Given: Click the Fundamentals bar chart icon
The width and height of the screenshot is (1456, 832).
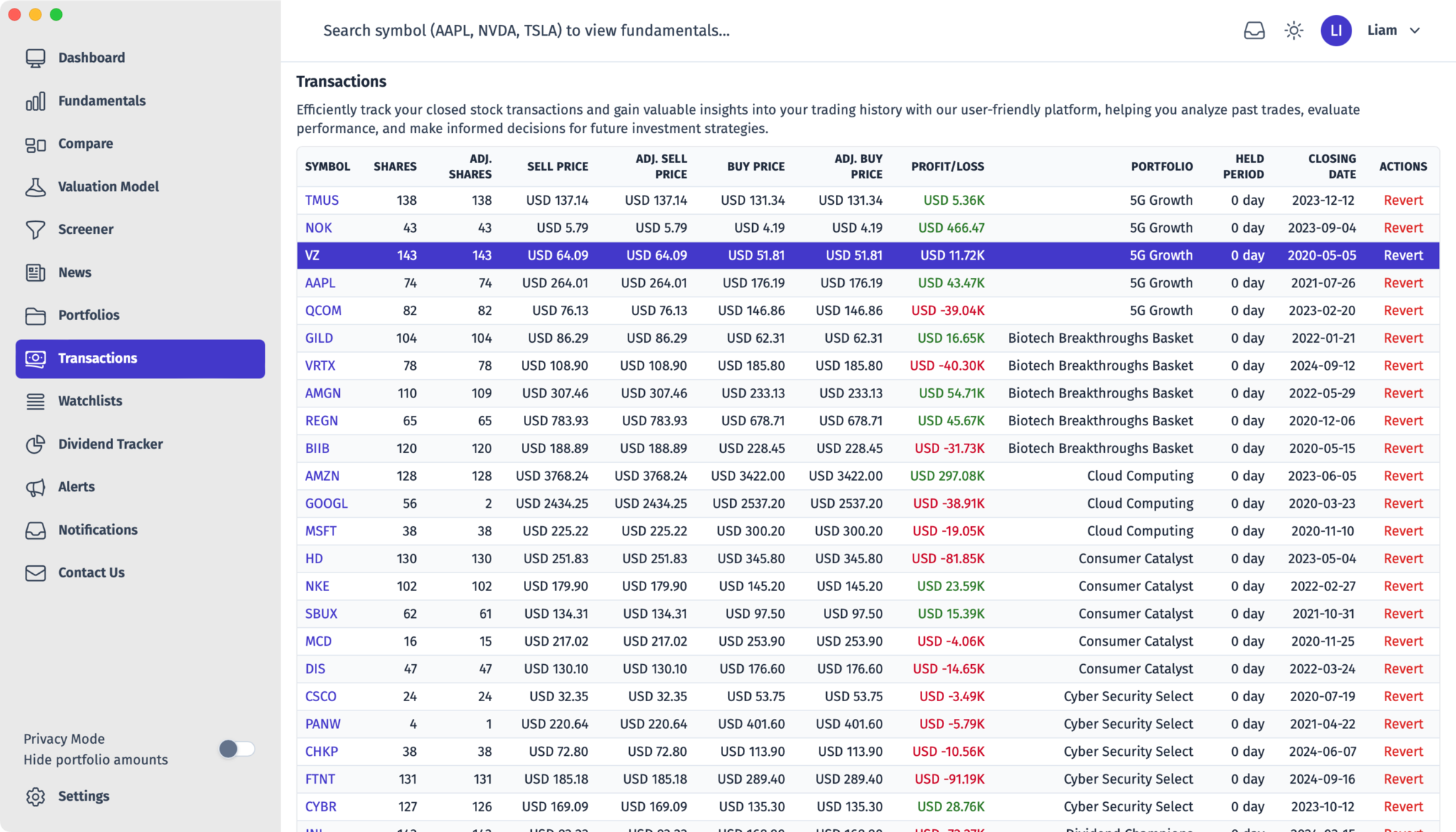Looking at the screenshot, I should 36,101.
